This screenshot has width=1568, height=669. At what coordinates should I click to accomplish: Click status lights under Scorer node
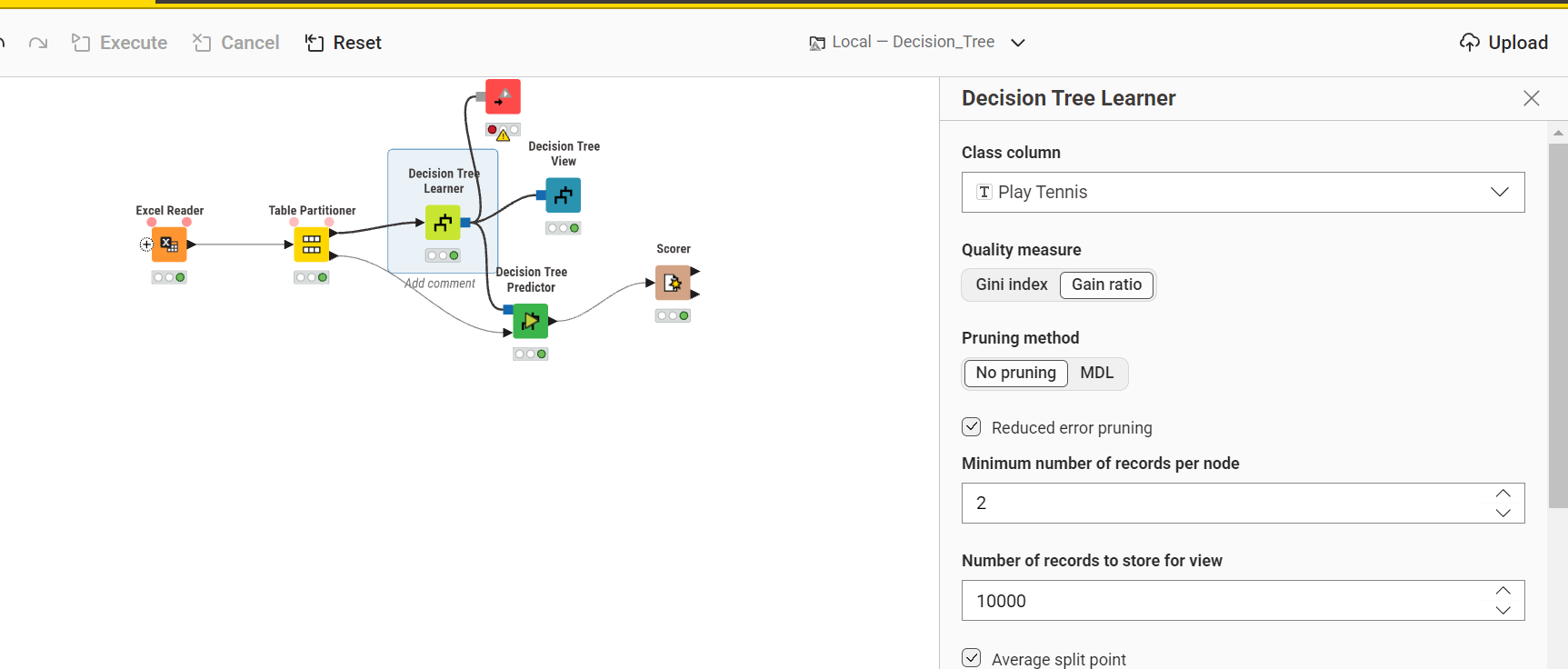point(673,315)
